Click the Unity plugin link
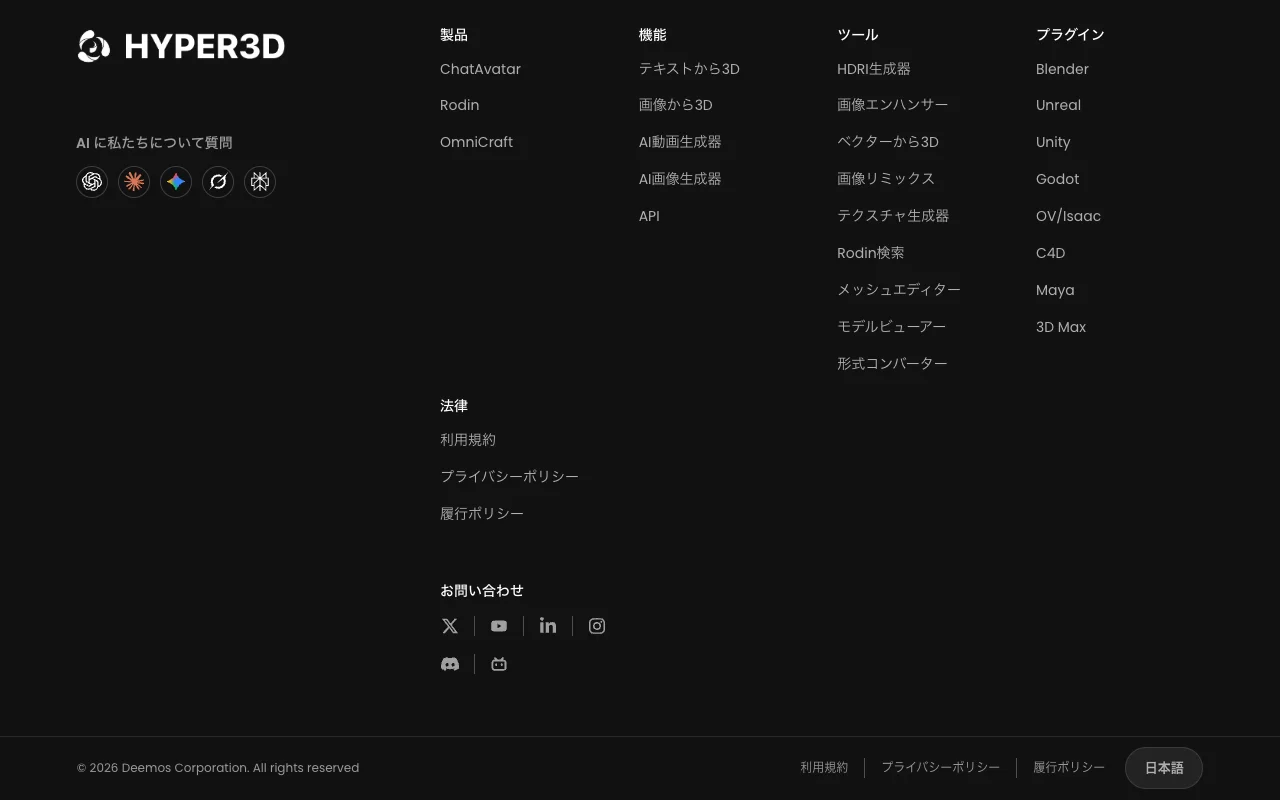The width and height of the screenshot is (1280, 800). click(1053, 142)
